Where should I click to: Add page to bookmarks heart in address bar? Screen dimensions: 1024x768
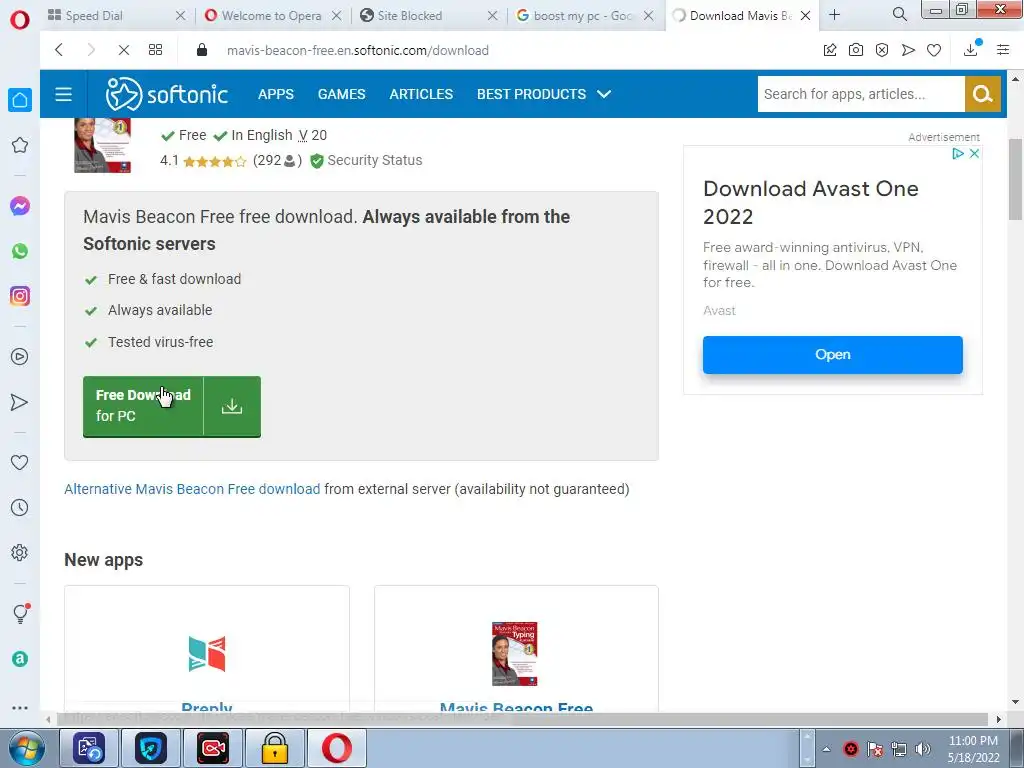click(x=934, y=50)
